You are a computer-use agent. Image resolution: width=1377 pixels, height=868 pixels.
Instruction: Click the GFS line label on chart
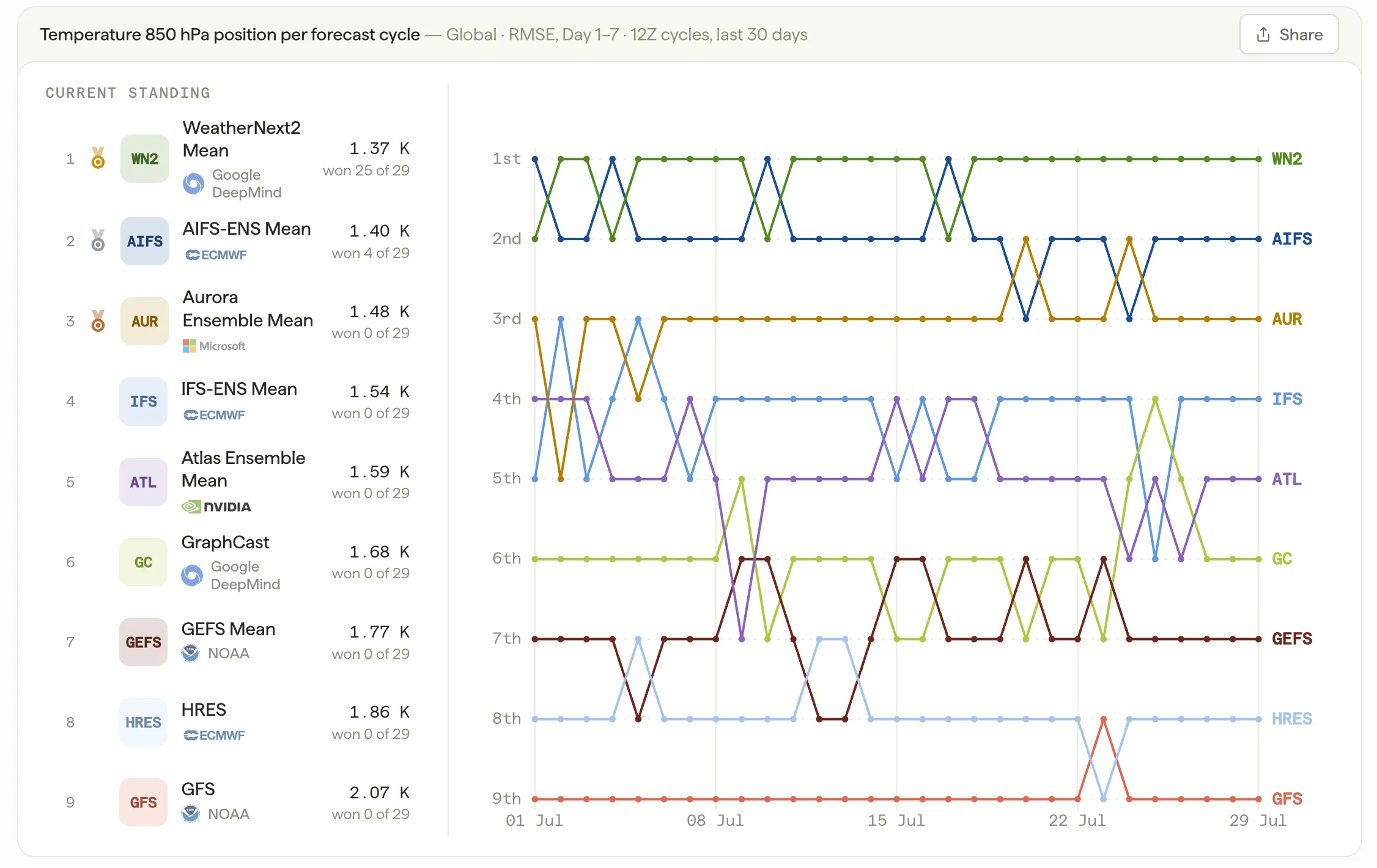pos(1287,799)
